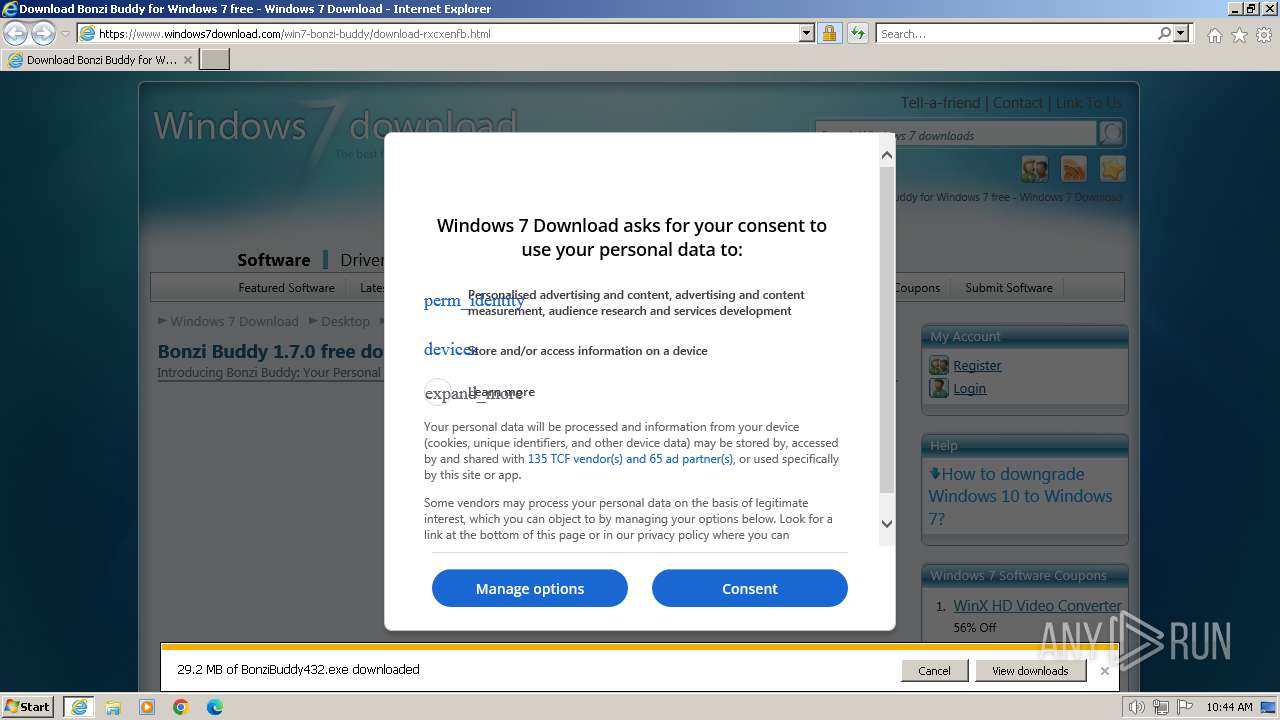
Task: Open Chrome taskbar icon
Action: coord(181,707)
